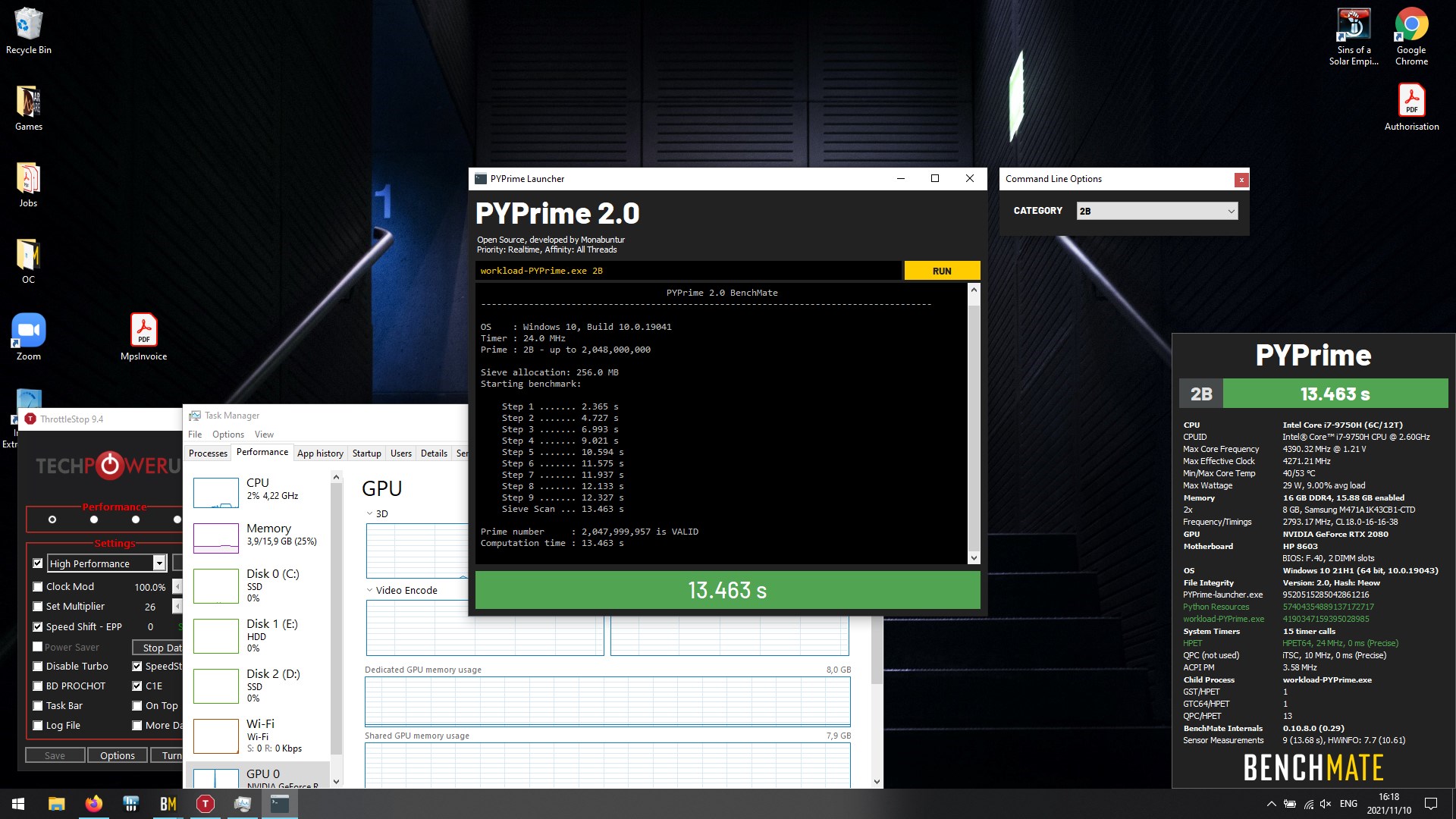Image resolution: width=1456 pixels, height=819 pixels.
Task: Open the OC folder on the desktop
Action: pos(29,261)
